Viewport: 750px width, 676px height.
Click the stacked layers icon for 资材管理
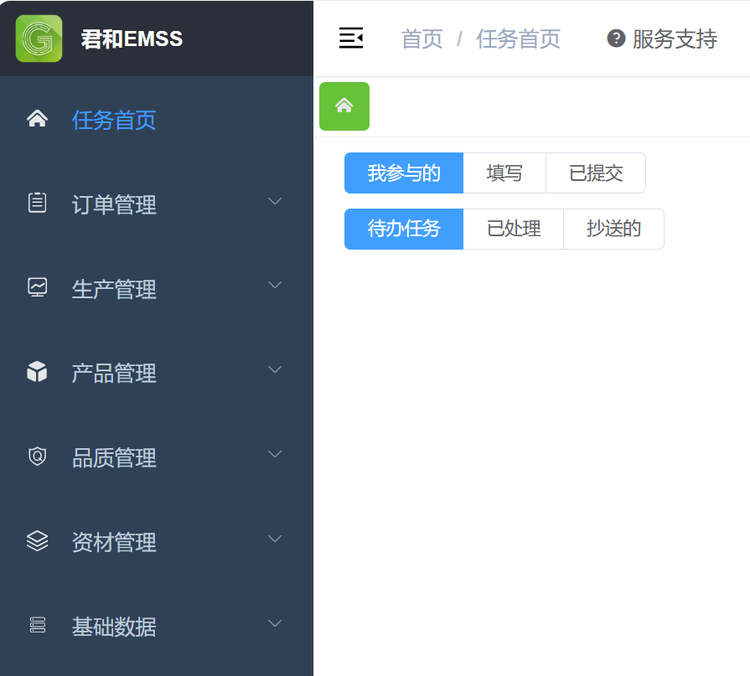[37, 541]
